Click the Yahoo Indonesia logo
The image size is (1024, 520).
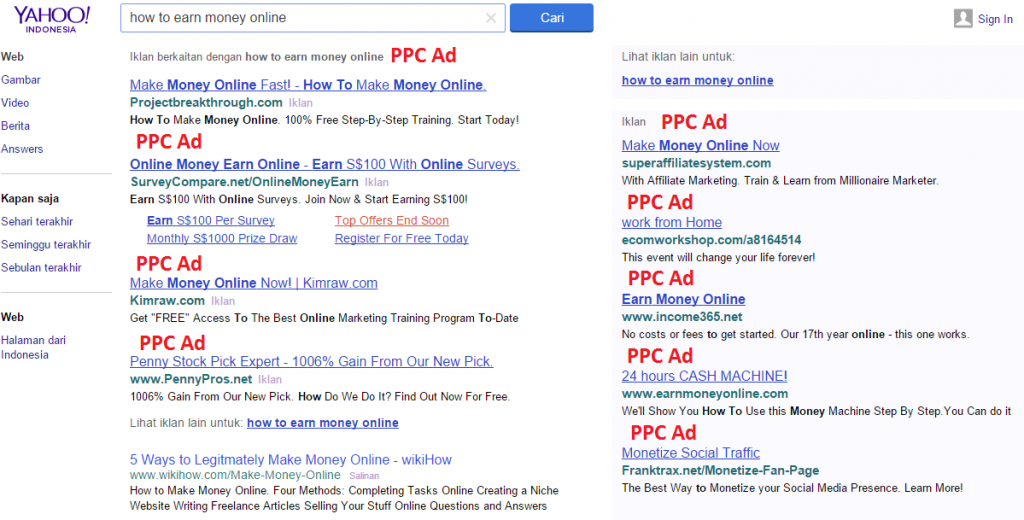click(52, 19)
